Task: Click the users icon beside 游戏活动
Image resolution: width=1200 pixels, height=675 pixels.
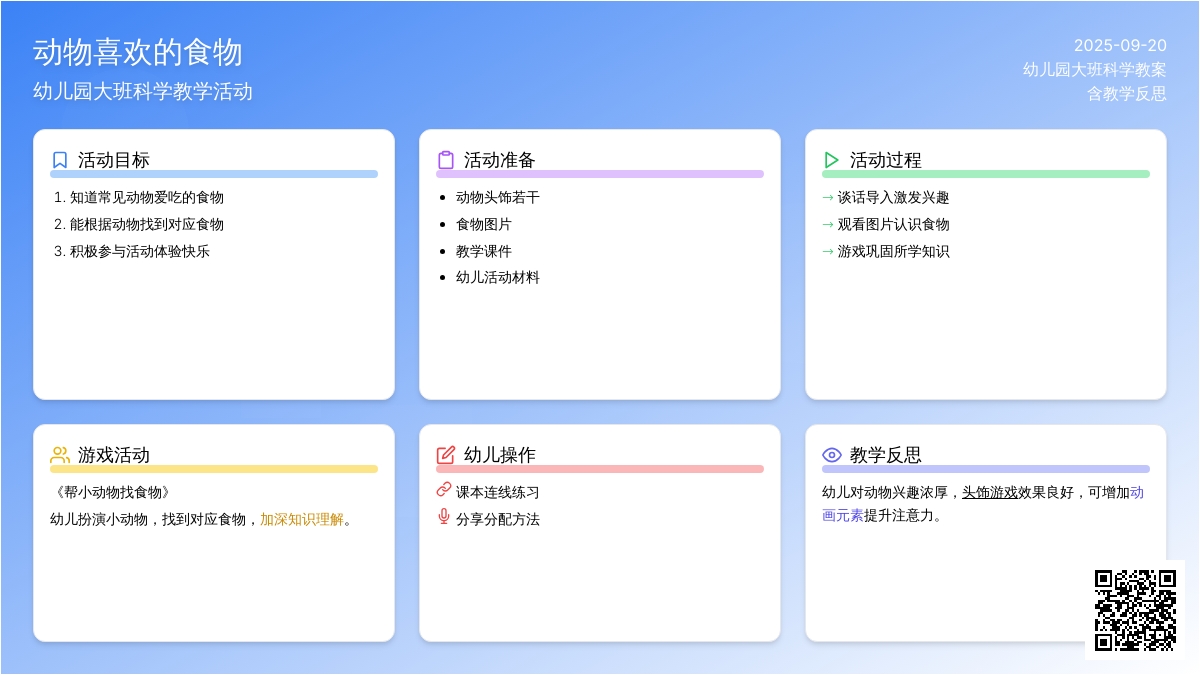Action: (x=60, y=455)
